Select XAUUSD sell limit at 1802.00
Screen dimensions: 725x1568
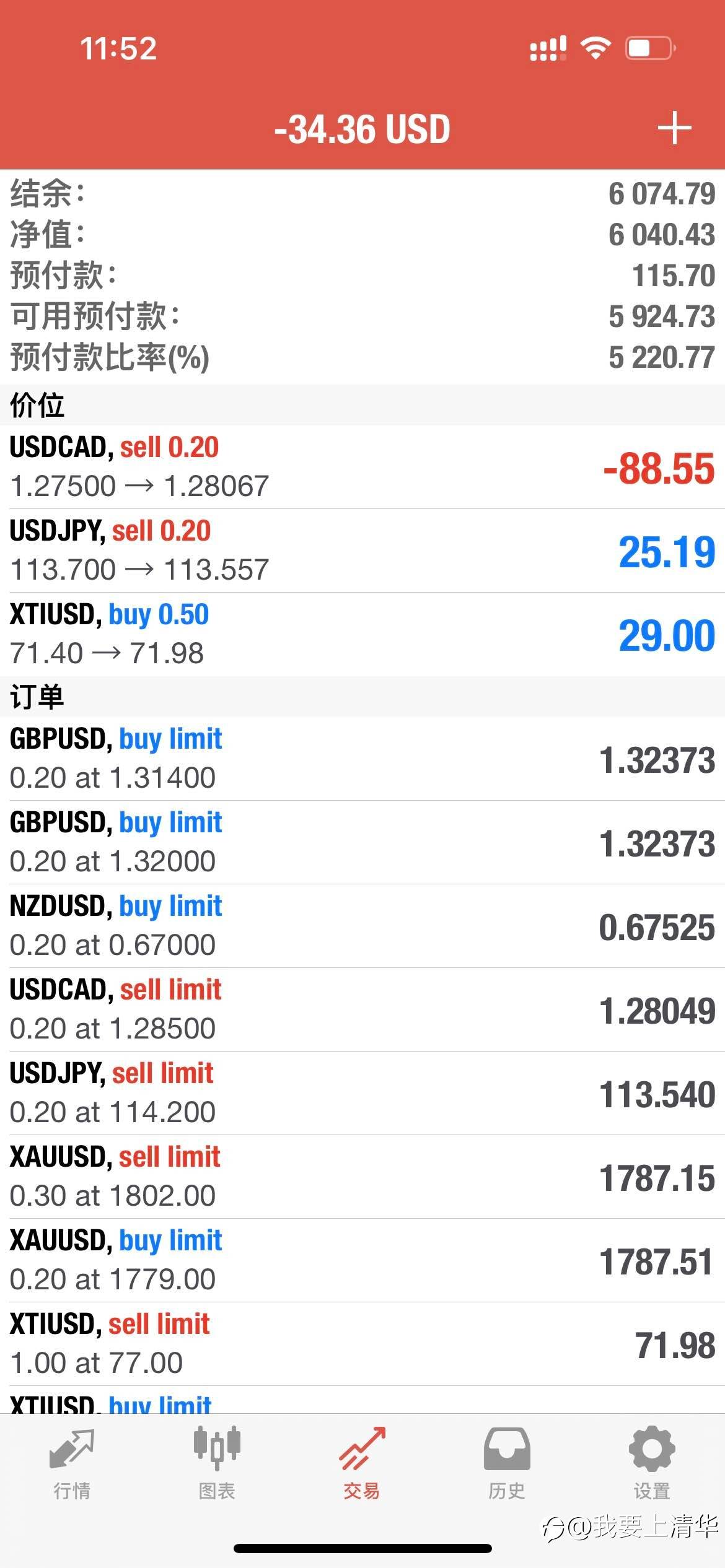[362, 1177]
